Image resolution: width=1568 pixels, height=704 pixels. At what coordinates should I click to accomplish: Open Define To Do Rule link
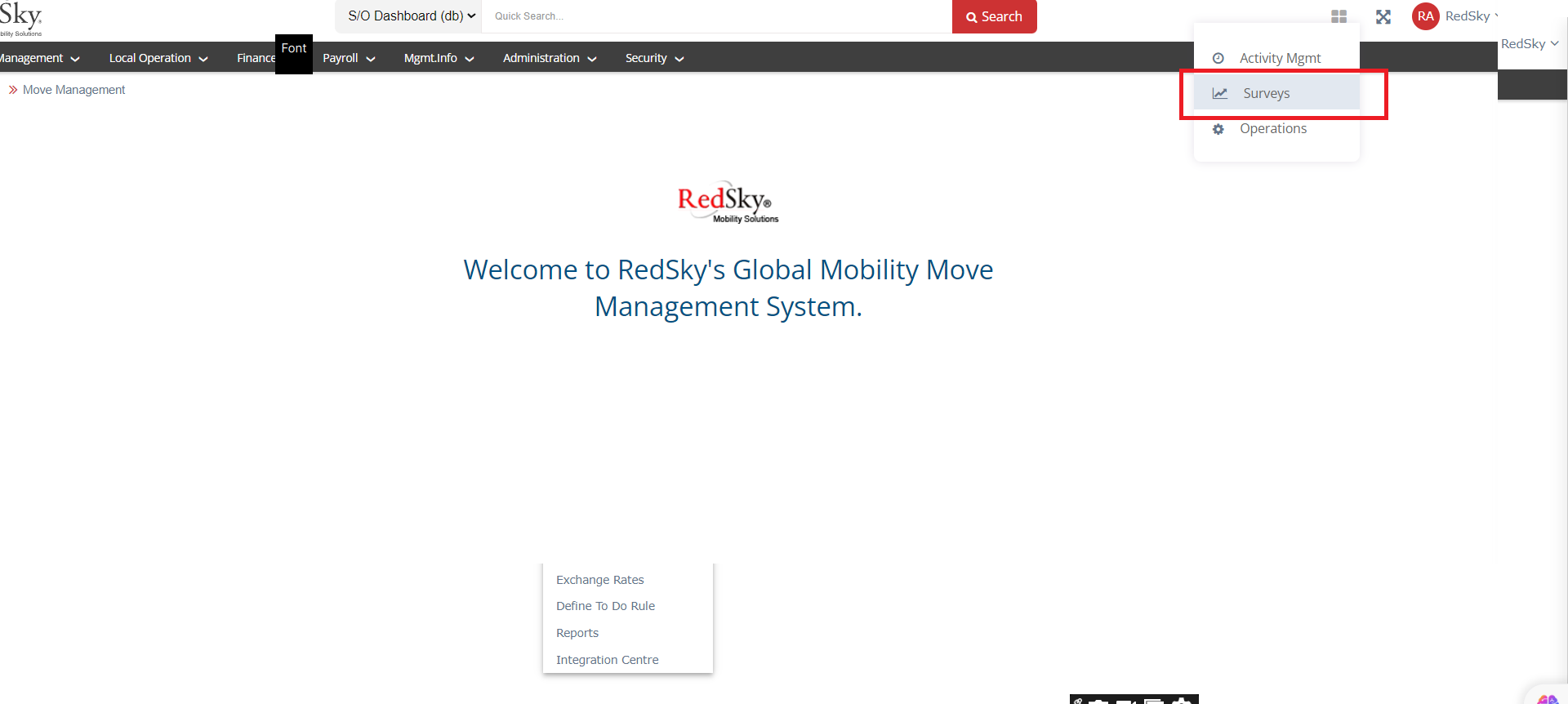tap(605, 606)
